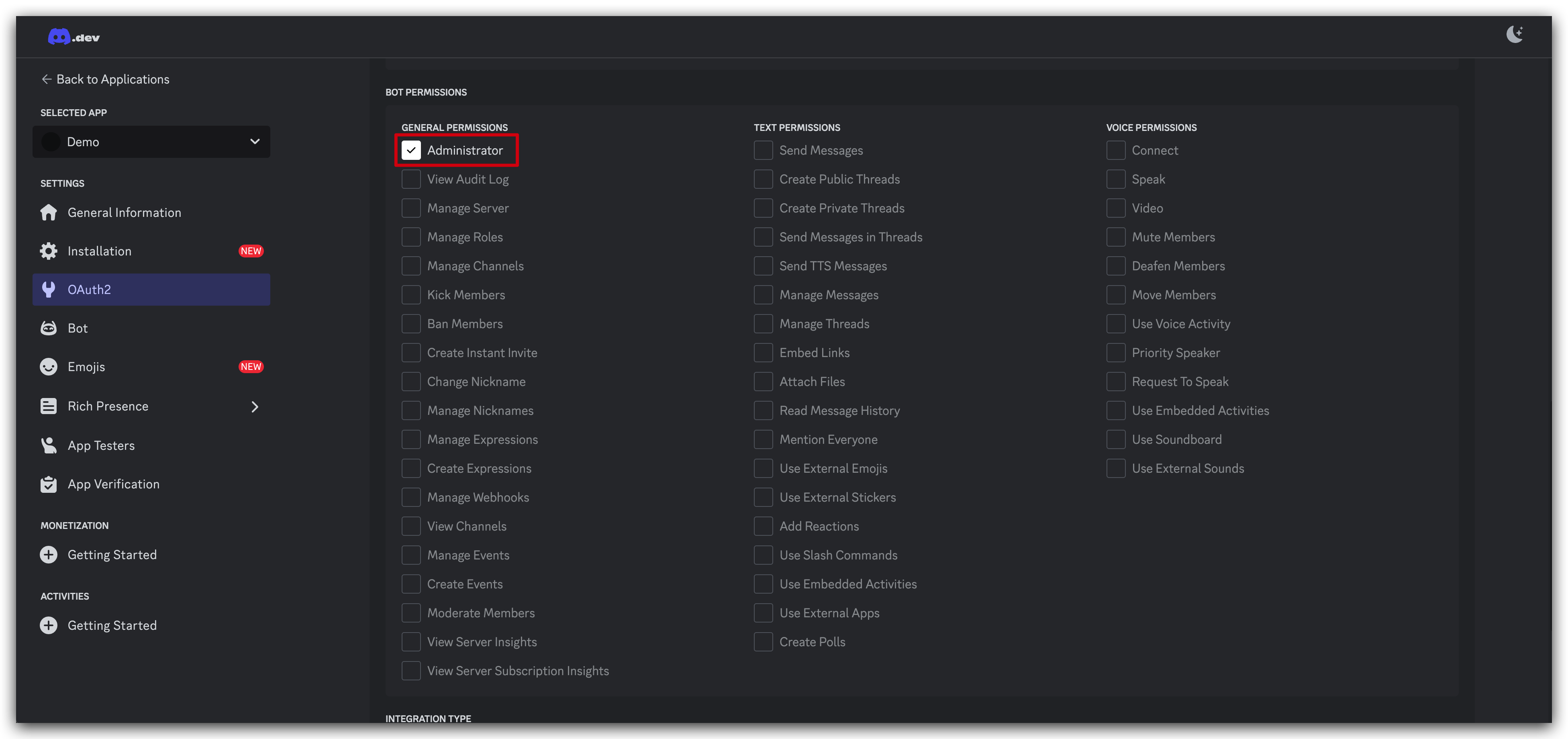This screenshot has height=739, width=1568.
Task: Click the NEW badge beside Installation
Action: click(251, 251)
